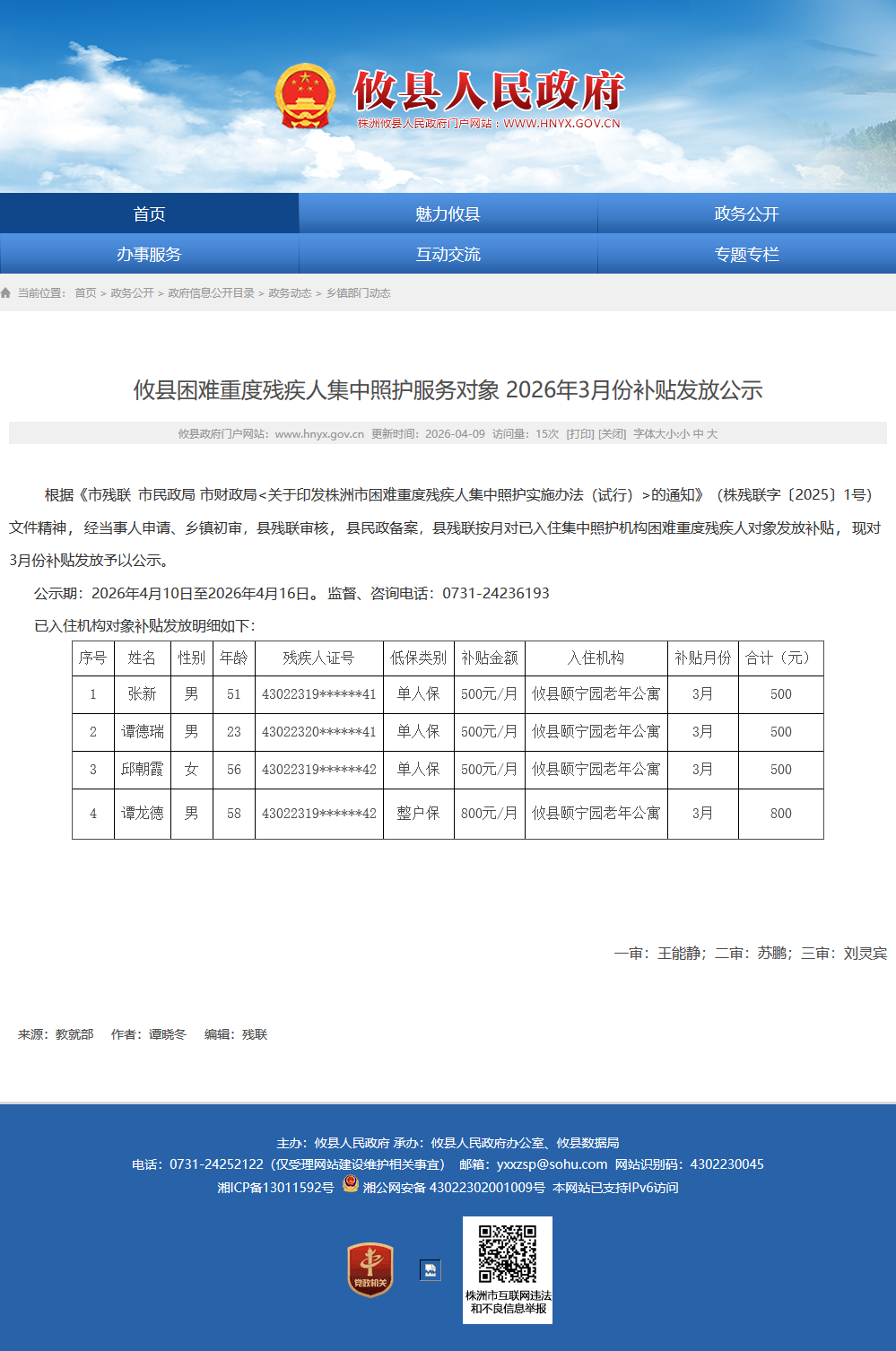Click the 湘公网安备 43022302001009号 link
The width and height of the screenshot is (896, 1351).
[454, 1188]
